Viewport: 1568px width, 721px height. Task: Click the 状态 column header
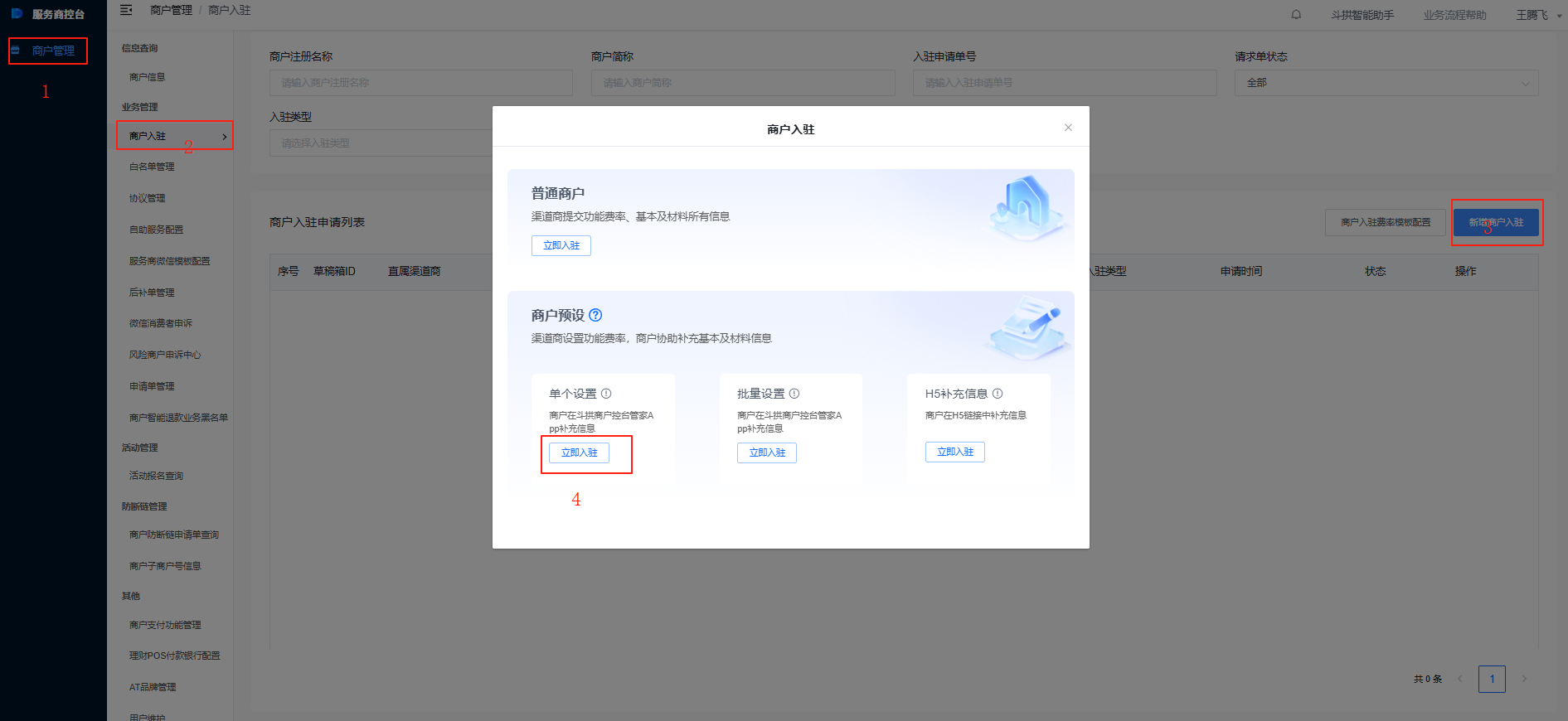[1376, 271]
